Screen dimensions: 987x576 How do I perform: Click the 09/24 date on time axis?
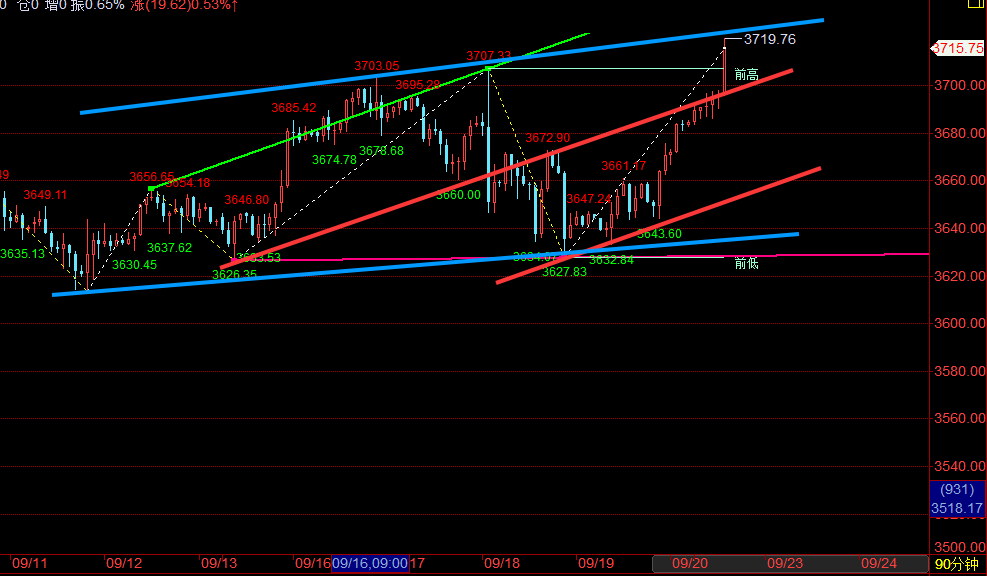tap(878, 564)
